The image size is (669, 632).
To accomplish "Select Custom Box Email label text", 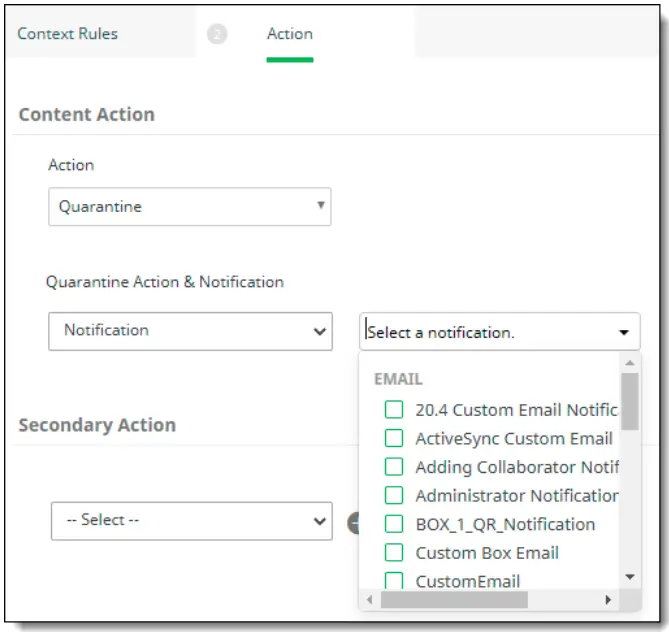I will click(x=487, y=553).
